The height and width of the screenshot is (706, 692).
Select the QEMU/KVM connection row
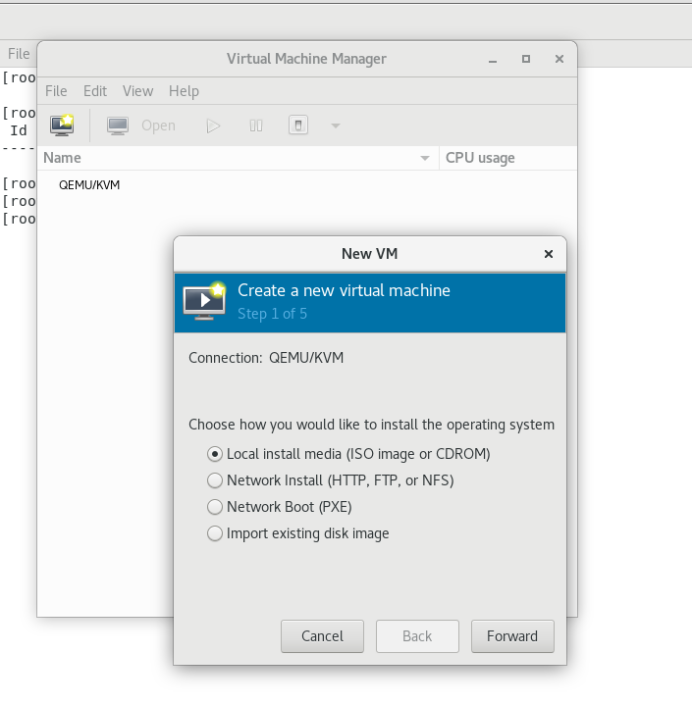(x=307, y=185)
